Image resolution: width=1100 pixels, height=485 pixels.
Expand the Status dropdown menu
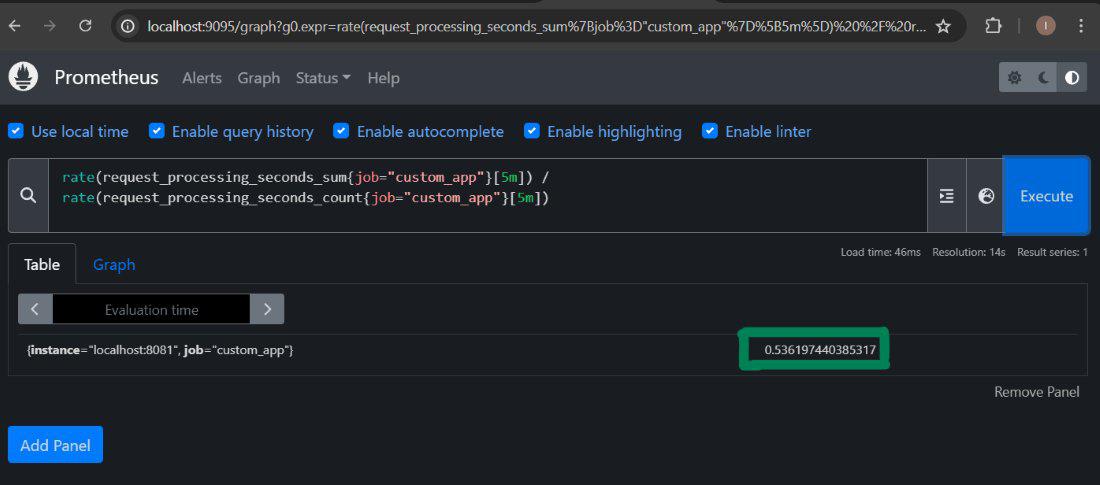(x=323, y=78)
